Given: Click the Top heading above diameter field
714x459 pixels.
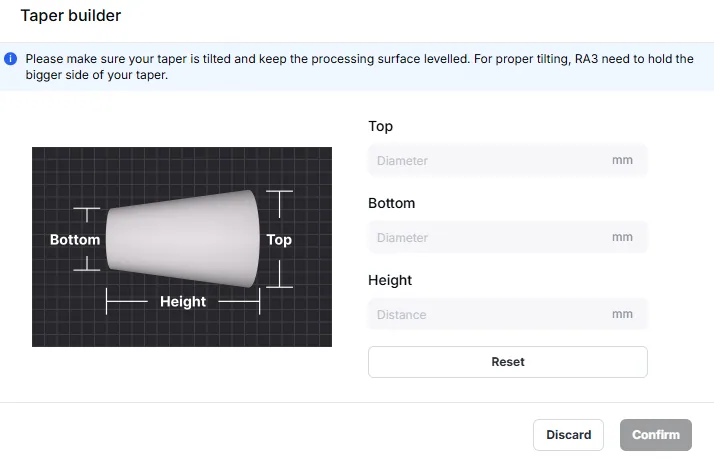Looking at the screenshot, I should point(380,126).
